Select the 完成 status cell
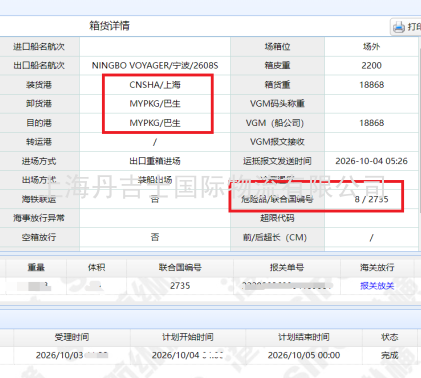 coord(390,355)
